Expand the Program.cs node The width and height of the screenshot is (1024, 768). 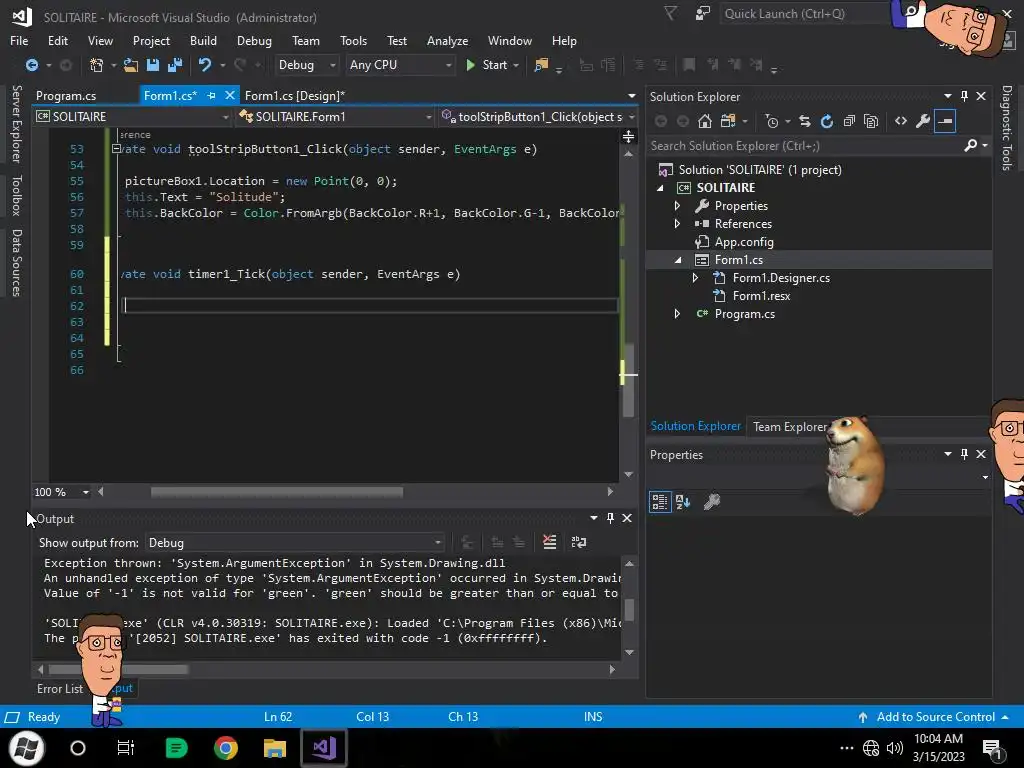(677, 314)
